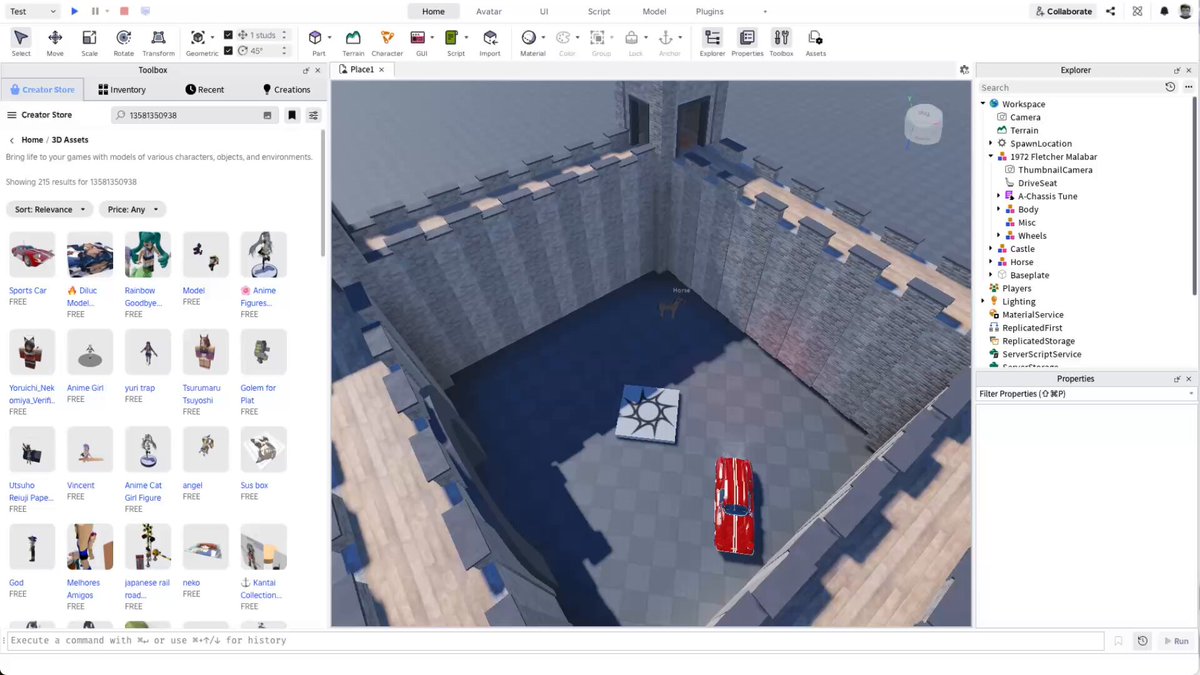Open the Inventory tab in Toolbox

(x=122, y=89)
